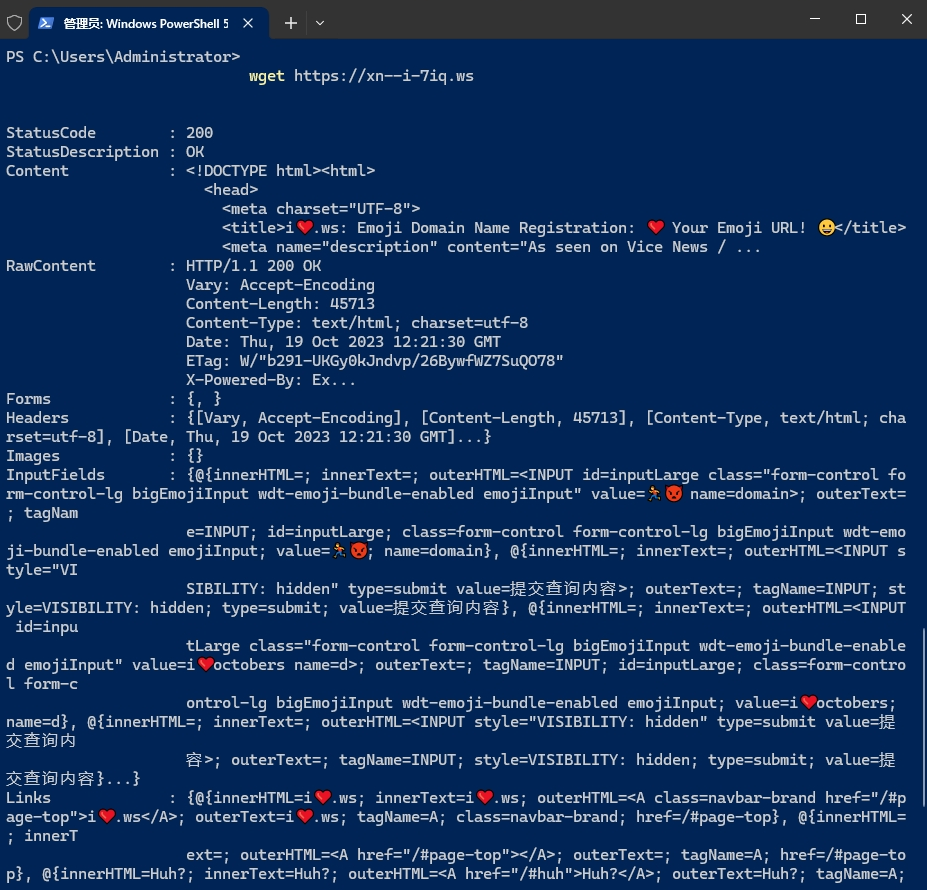Open a new tab with the plus button
Viewport: 927px width, 890px height.
pyautogui.click(x=291, y=22)
